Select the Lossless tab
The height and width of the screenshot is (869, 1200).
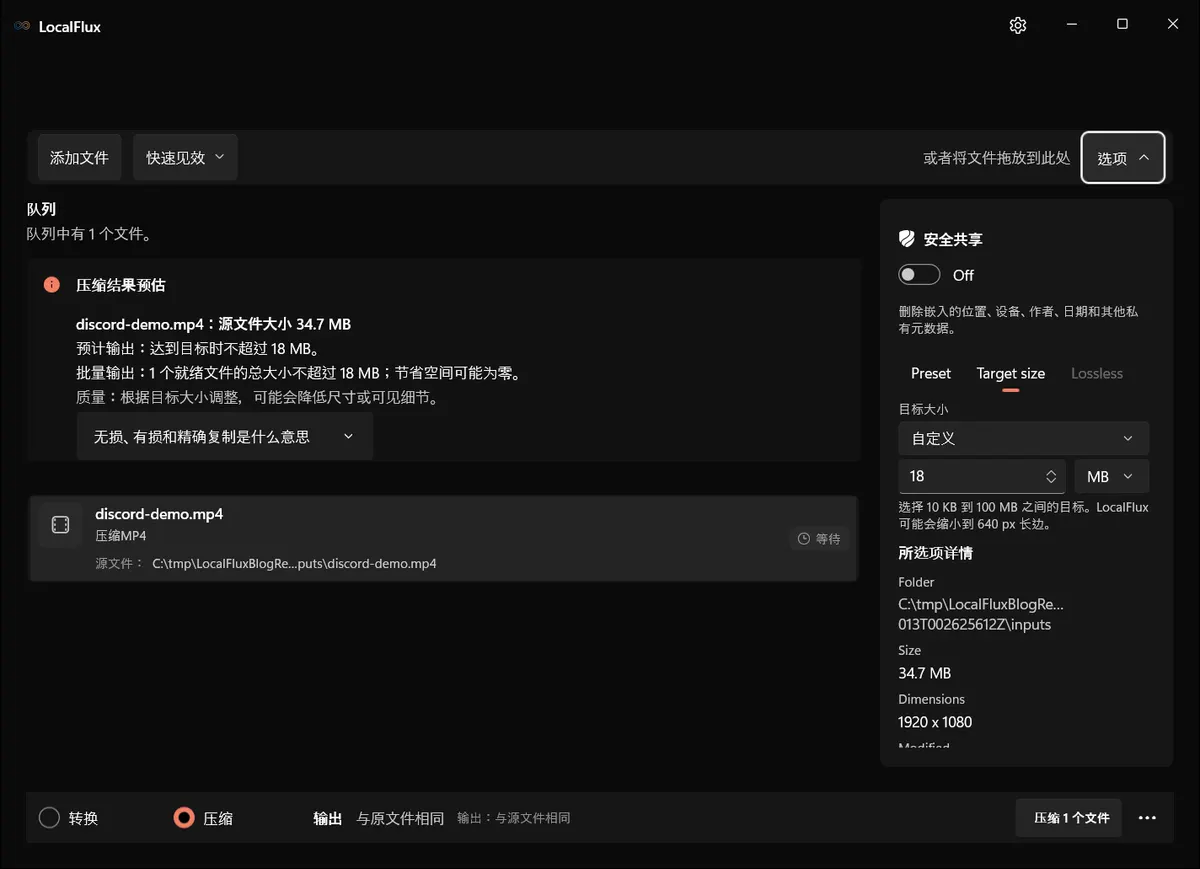[x=1097, y=373]
